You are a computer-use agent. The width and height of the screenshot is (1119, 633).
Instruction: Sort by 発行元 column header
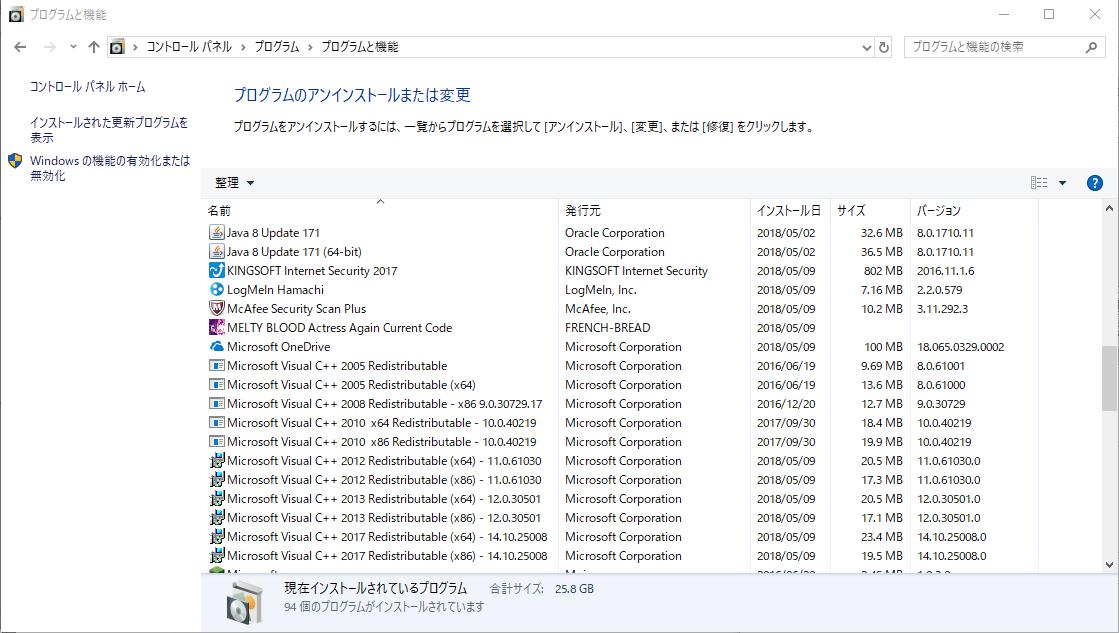pyautogui.click(x=654, y=211)
